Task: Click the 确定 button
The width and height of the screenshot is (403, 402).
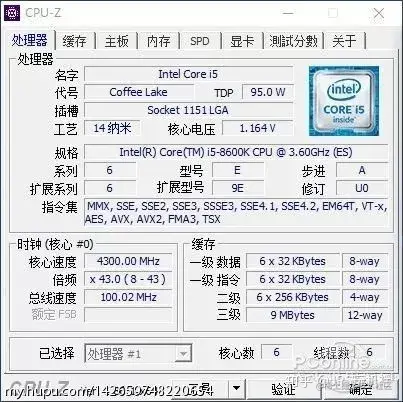Action: pyautogui.click(x=360, y=388)
